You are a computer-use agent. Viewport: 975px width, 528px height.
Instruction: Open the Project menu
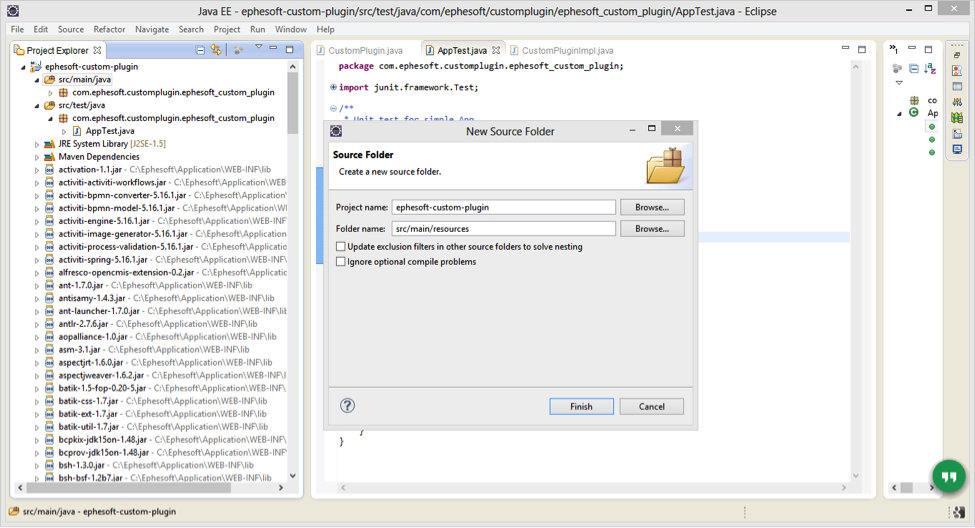click(x=226, y=29)
